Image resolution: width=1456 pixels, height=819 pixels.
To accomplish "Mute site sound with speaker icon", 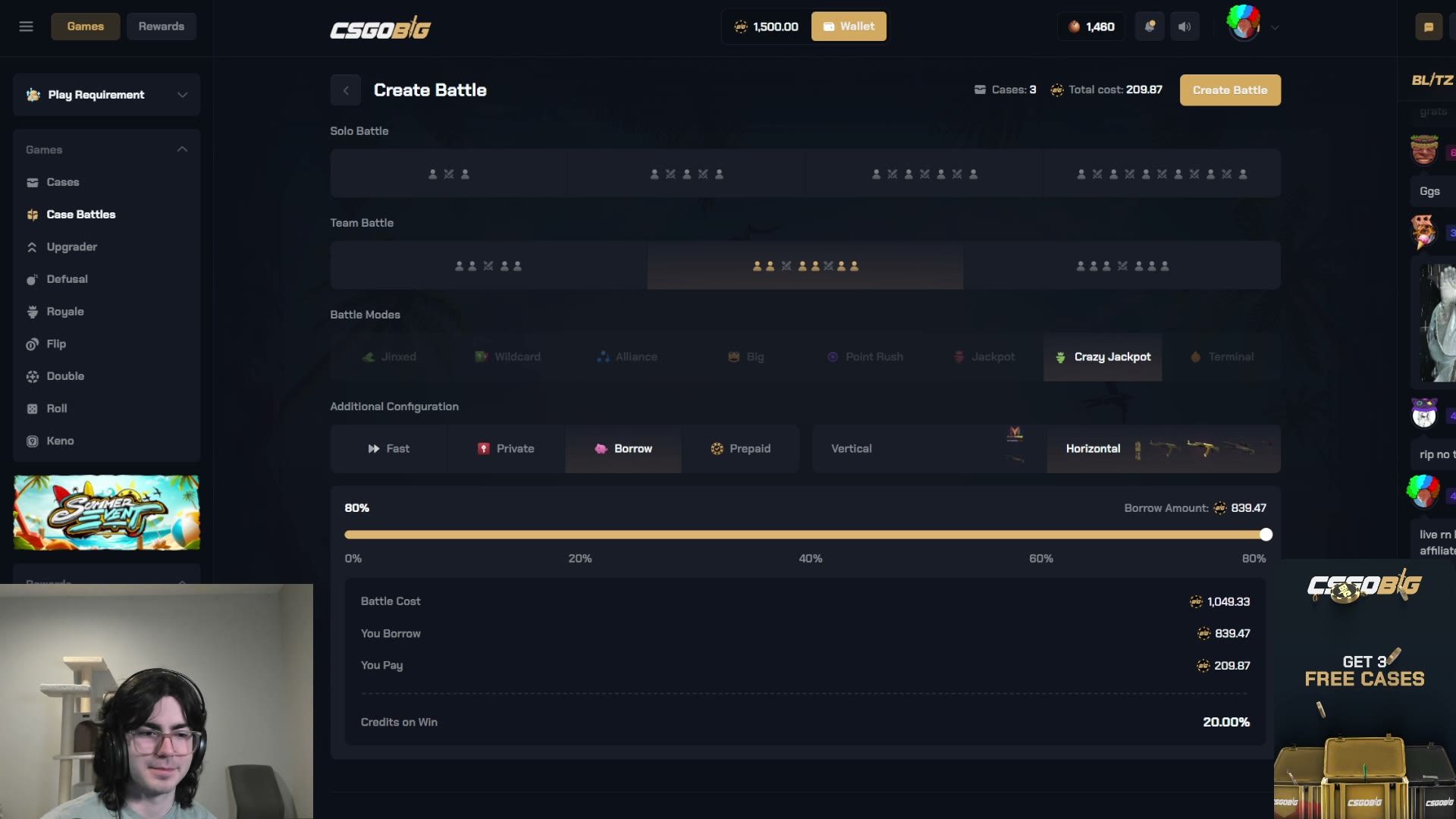I will pyautogui.click(x=1185, y=27).
